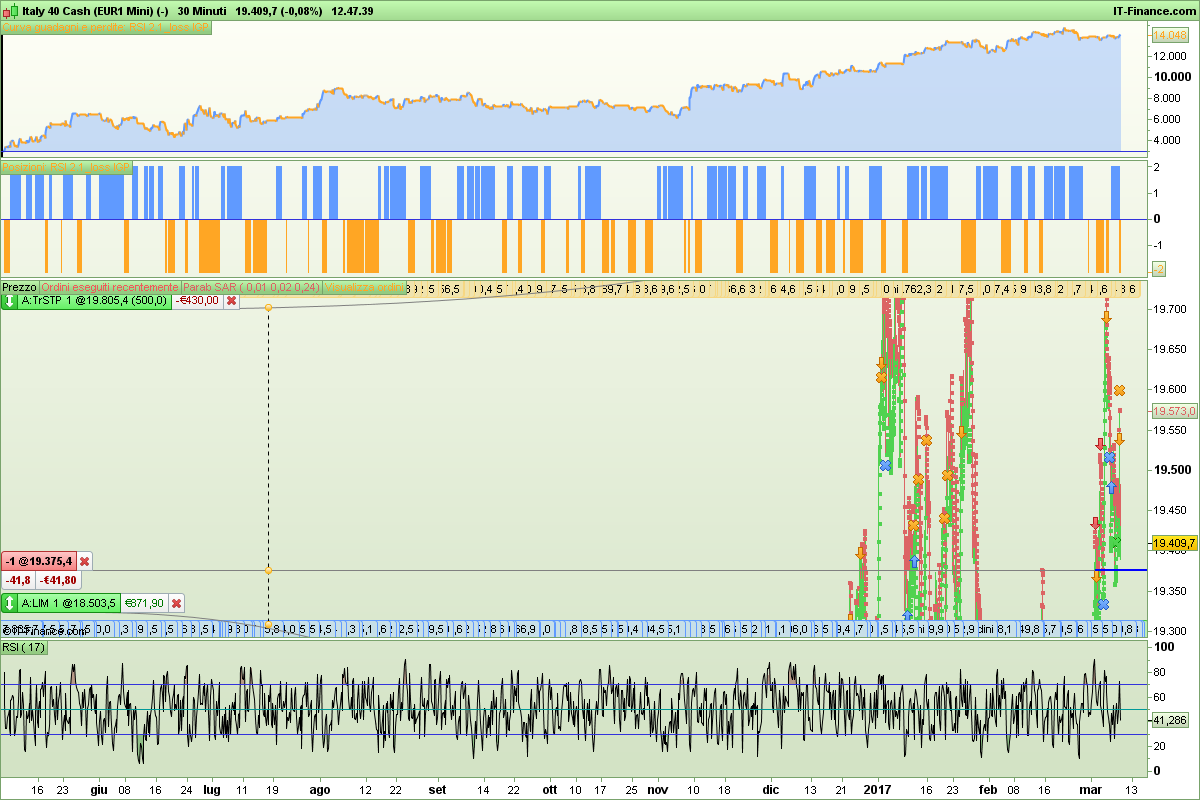
Task: Click the 30 Minuti timeframe in title
Action: tap(203, 11)
